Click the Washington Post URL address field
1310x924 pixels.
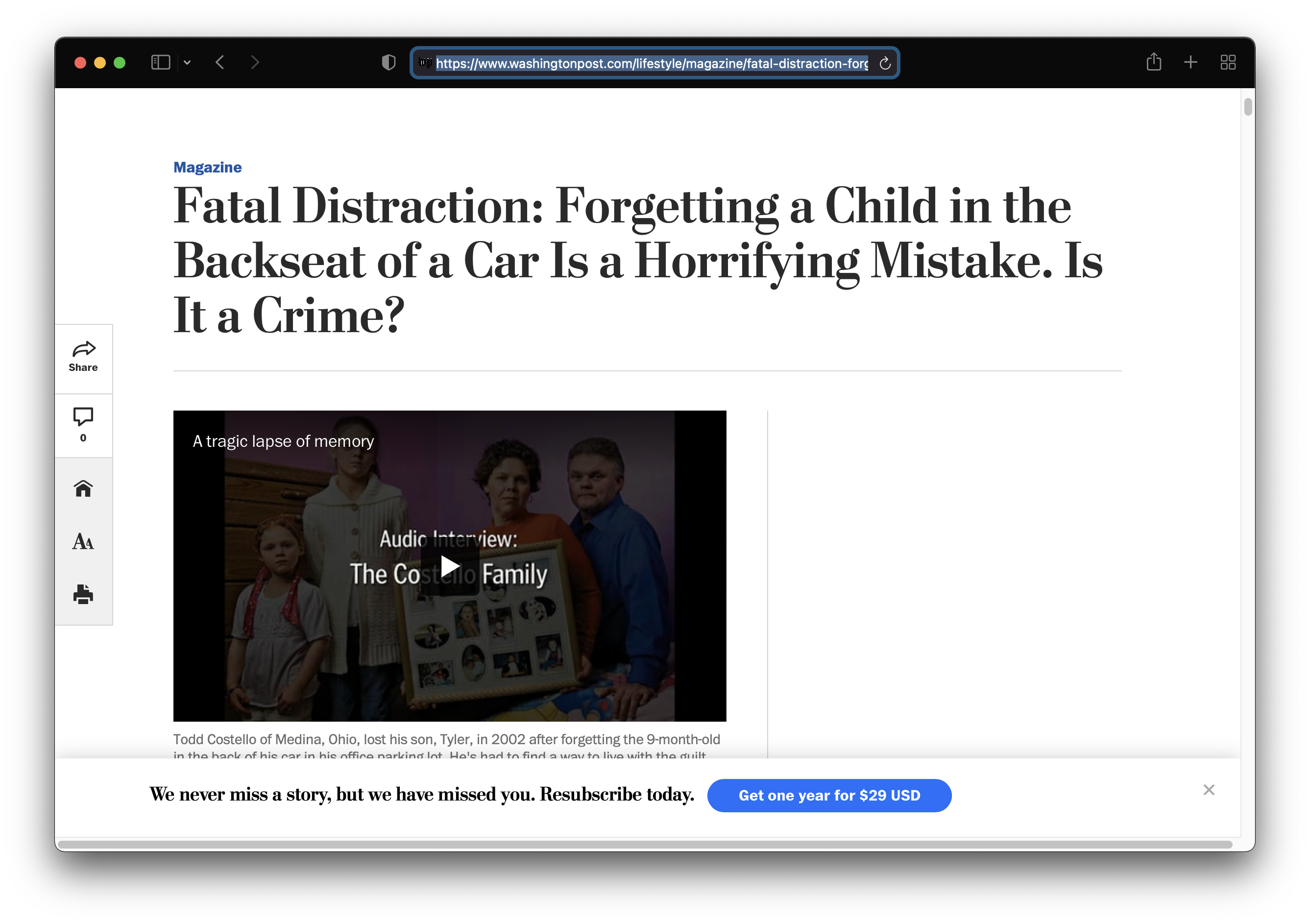(651, 63)
